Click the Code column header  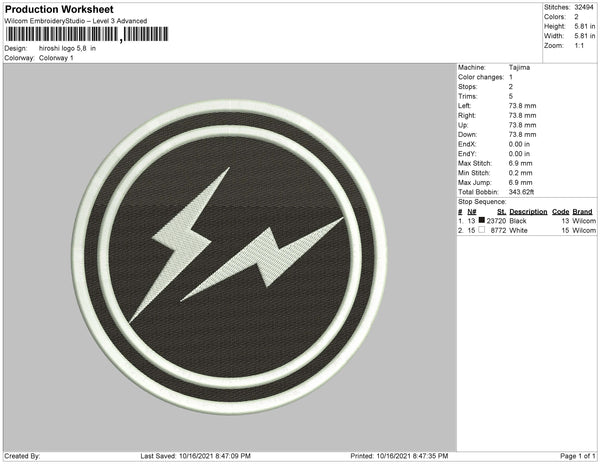(561, 212)
